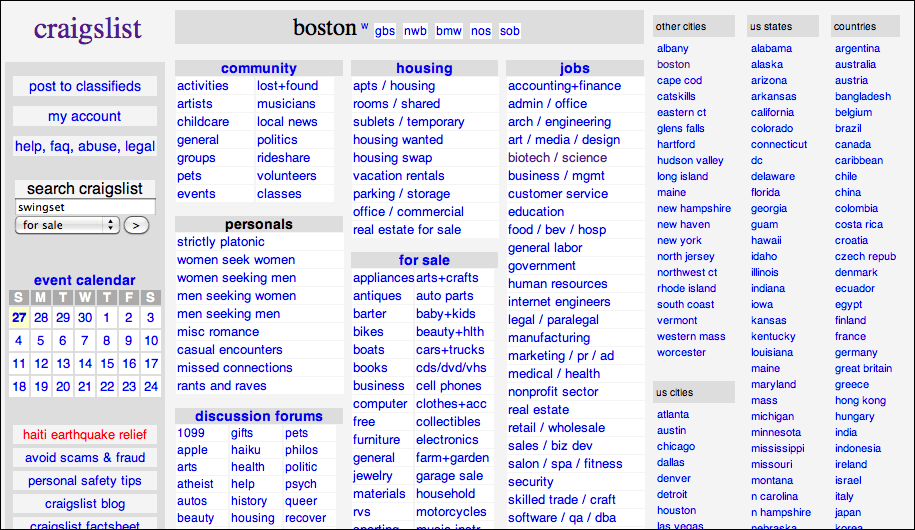Viewport: 915px width, 530px height.
Task: Go to 'california' in us states
Action: tap(772, 112)
